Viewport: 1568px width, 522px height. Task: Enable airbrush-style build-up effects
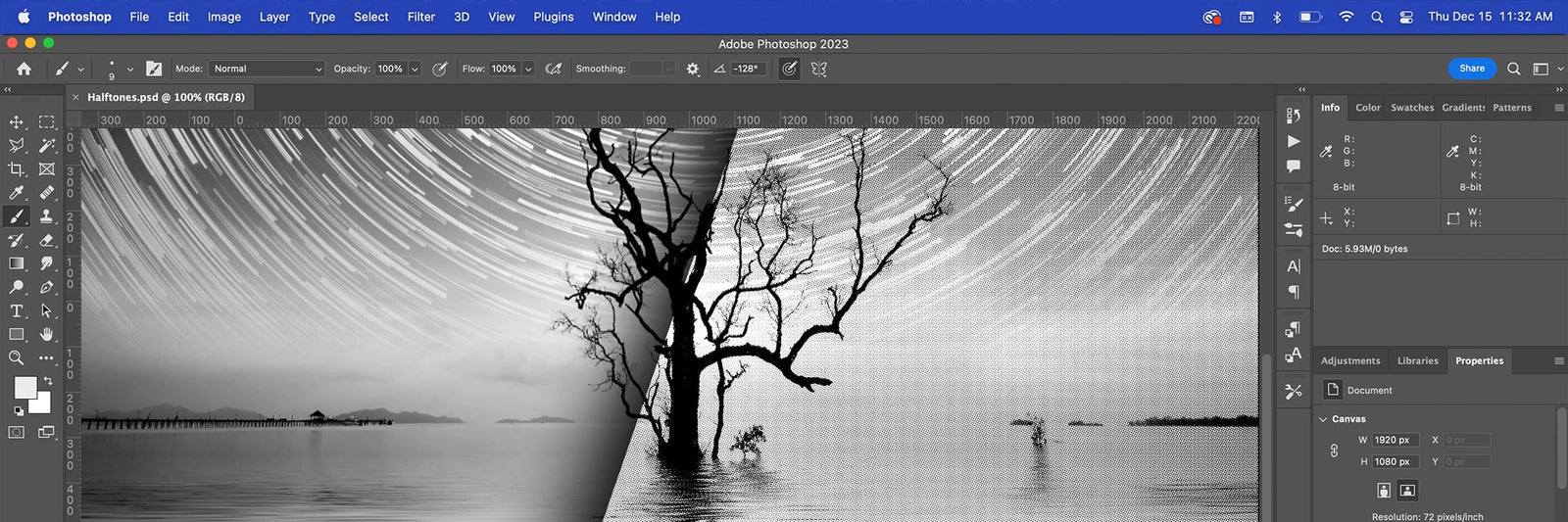554,69
